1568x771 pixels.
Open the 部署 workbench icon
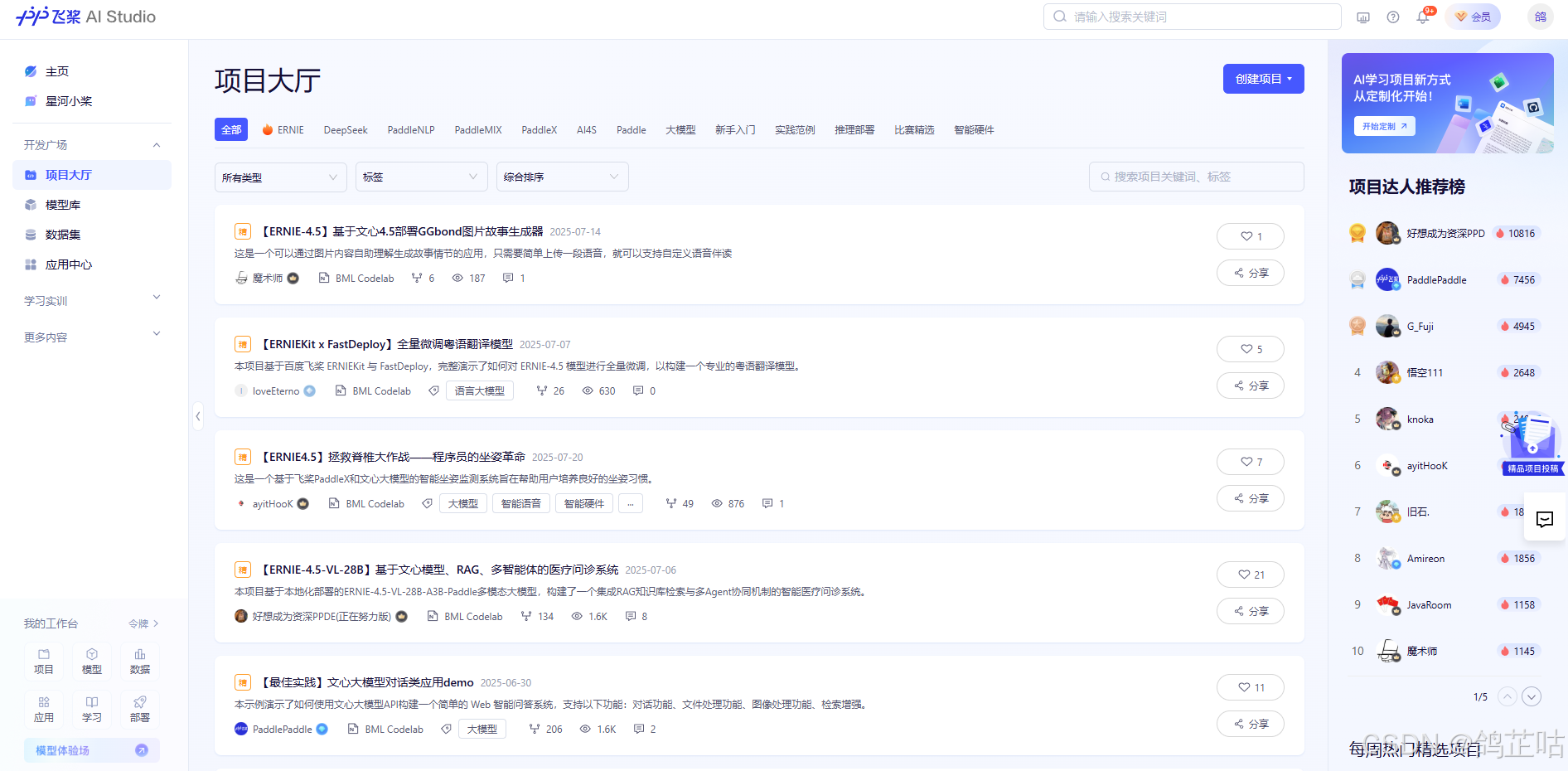(x=140, y=710)
